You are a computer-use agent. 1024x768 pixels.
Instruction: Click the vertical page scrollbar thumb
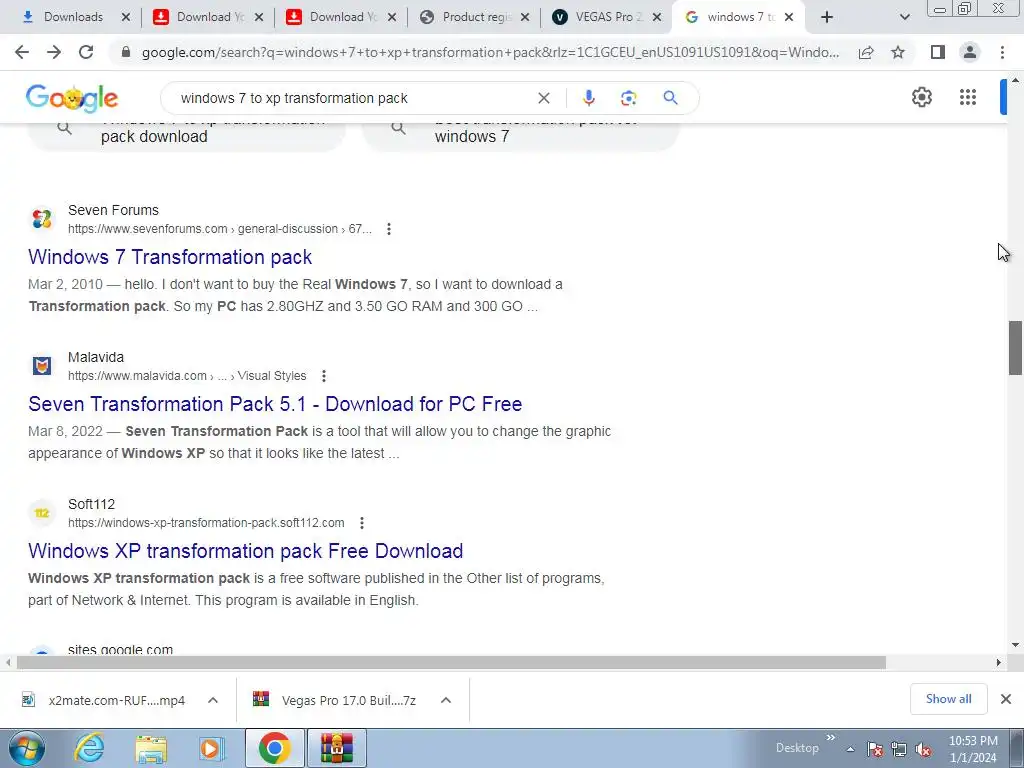[1015, 348]
